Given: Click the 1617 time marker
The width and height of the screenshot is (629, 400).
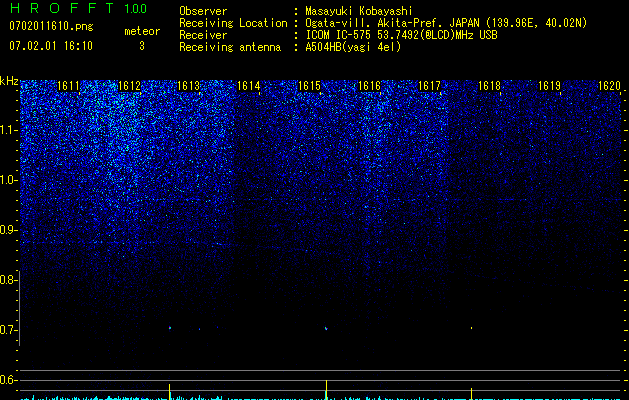Looking at the screenshot, I should [x=429, y=86].
